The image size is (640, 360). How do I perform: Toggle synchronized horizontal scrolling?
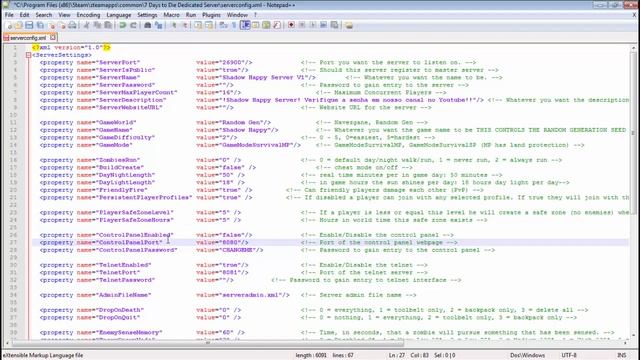(209, 25)
